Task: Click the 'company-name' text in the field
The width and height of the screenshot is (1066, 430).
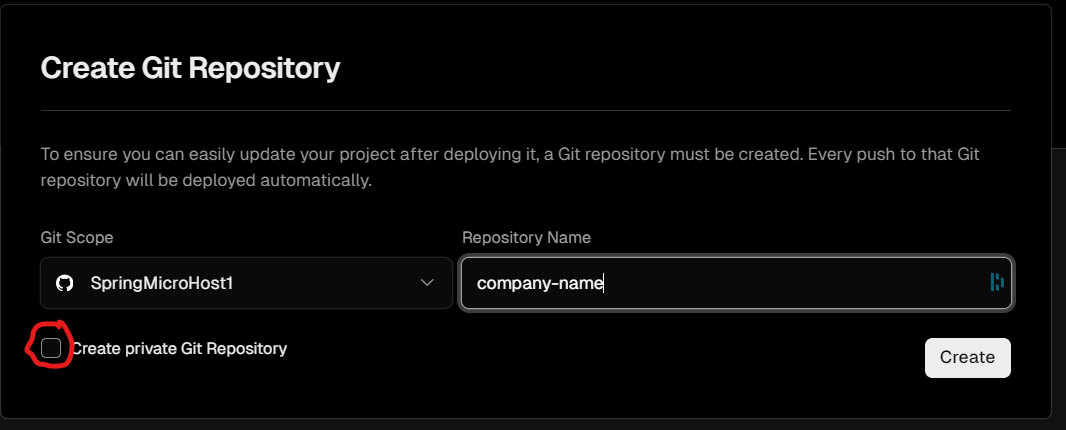Action: (540, 283)
